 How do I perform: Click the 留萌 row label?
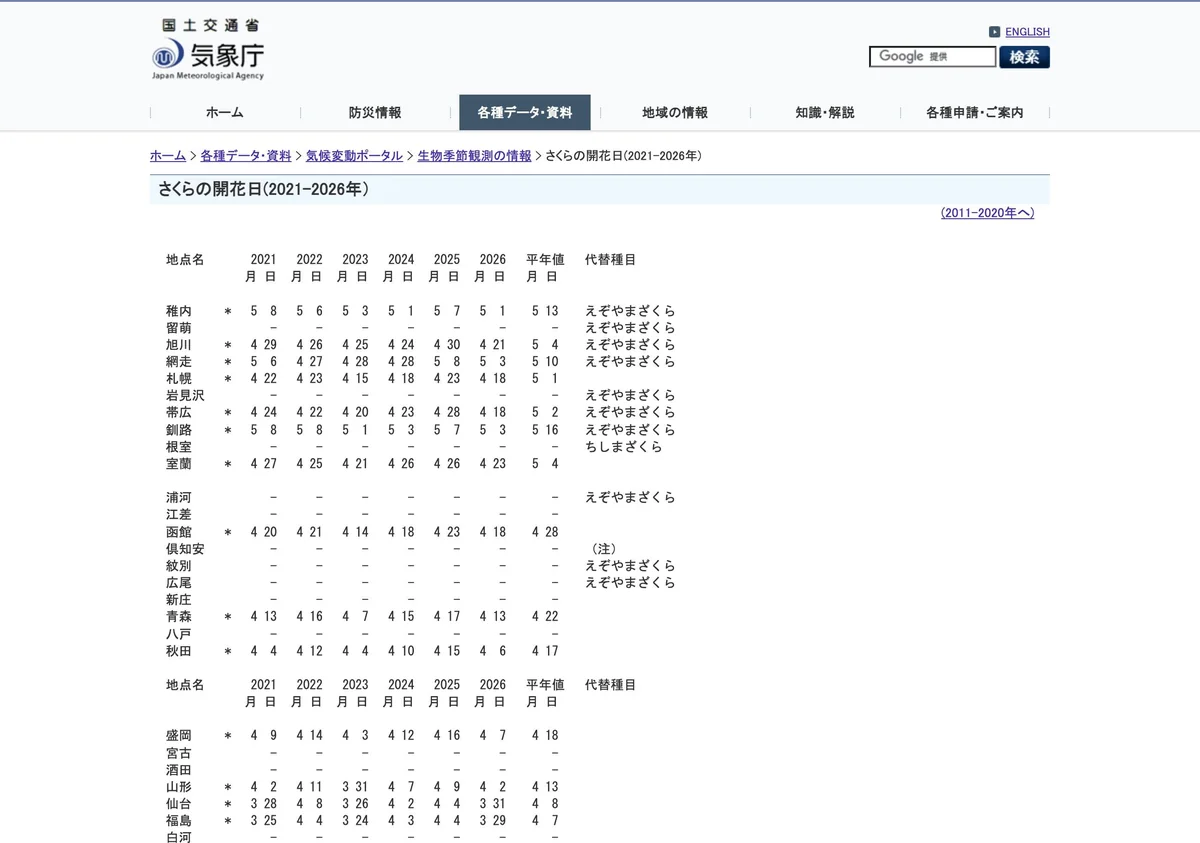pos(179,328)
